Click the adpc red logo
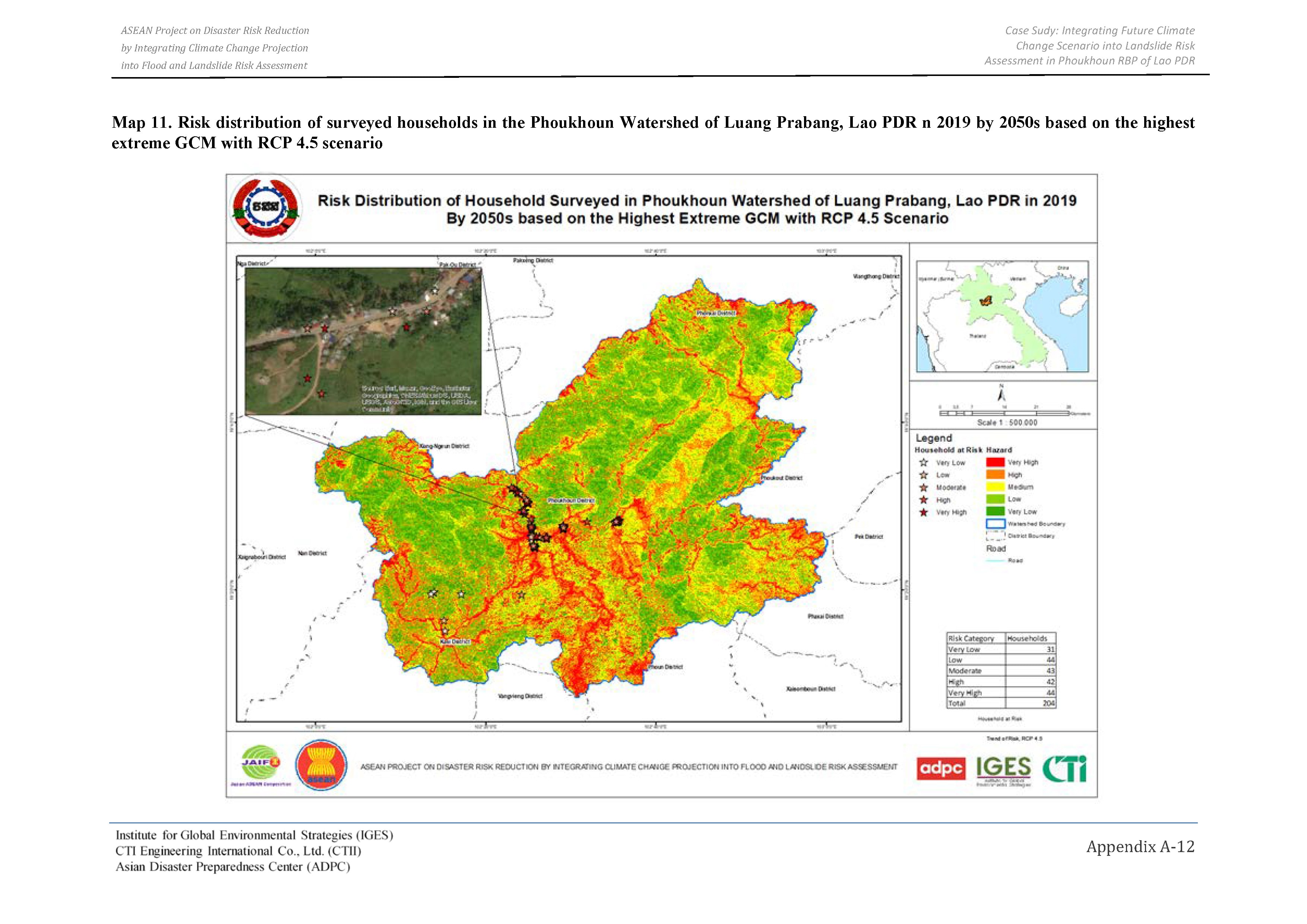The height and width of the screenshot is (924, 1307). point(941,768)
